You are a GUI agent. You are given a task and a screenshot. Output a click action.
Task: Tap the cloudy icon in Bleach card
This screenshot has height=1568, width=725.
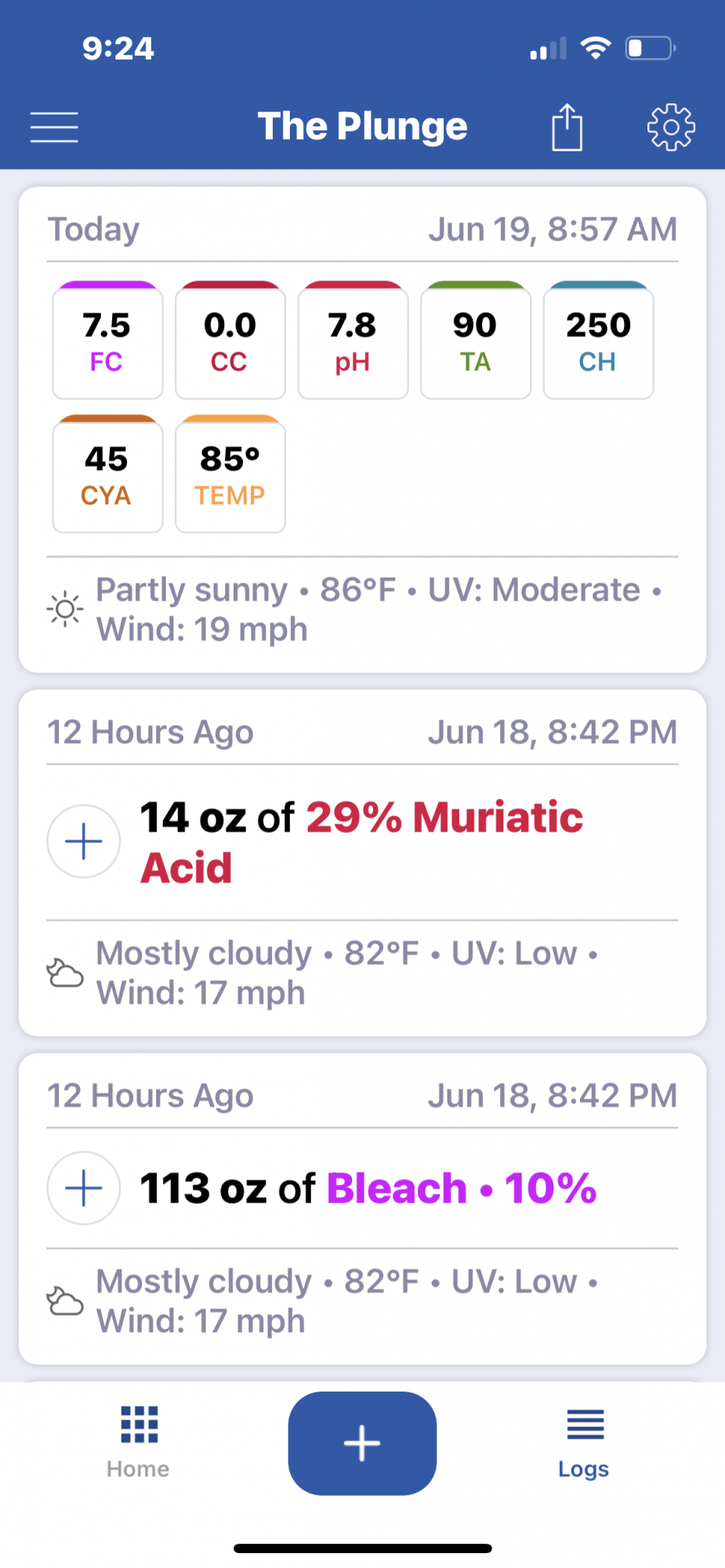click(65, 1301)
